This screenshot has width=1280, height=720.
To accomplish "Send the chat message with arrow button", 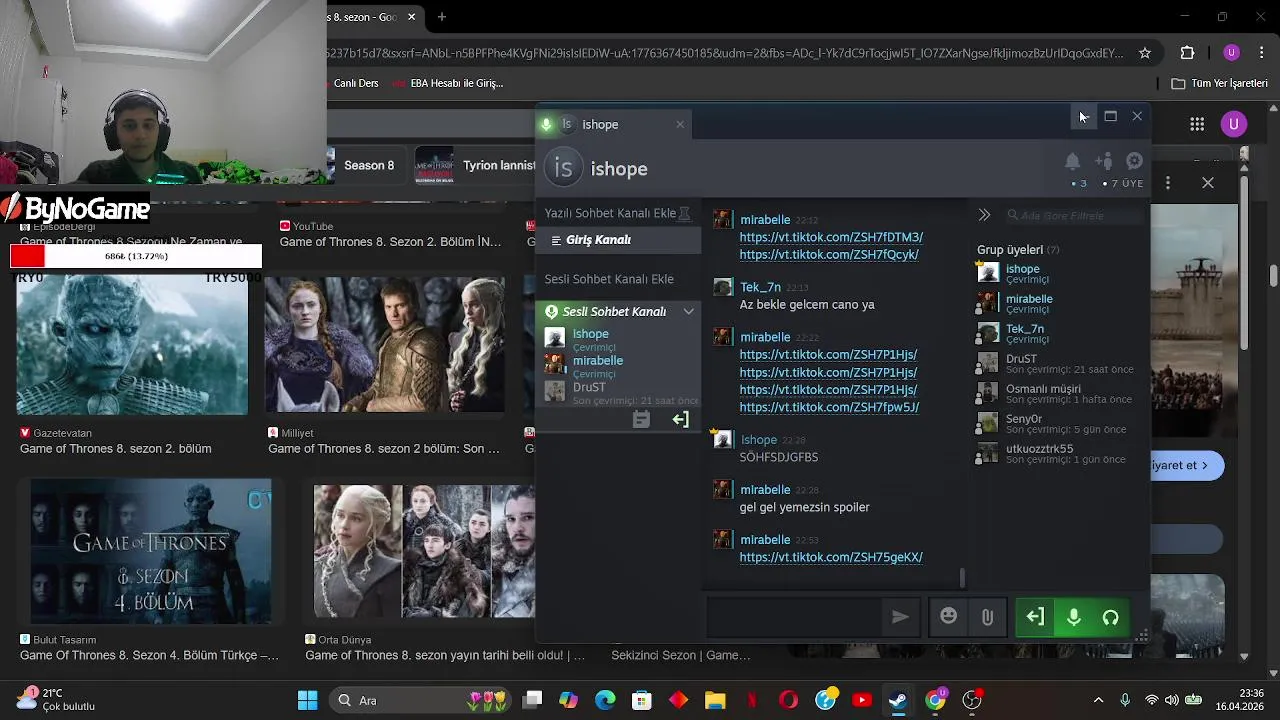I will (x=900, y=617).
